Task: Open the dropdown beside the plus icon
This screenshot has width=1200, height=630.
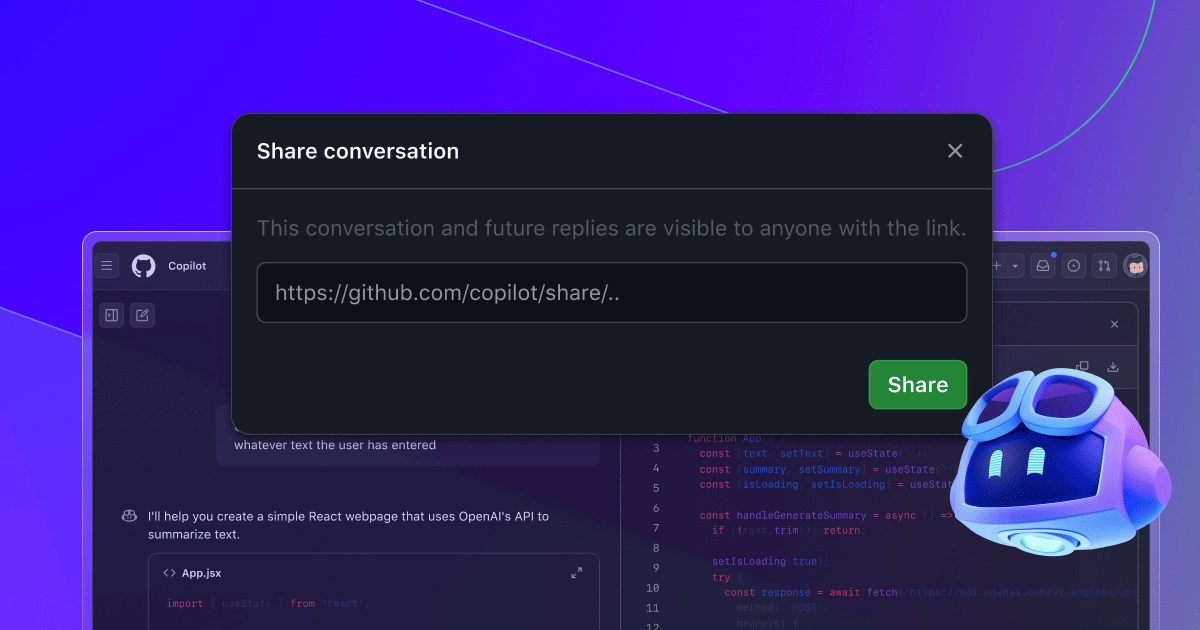Action: click(x=1015, y=265)
